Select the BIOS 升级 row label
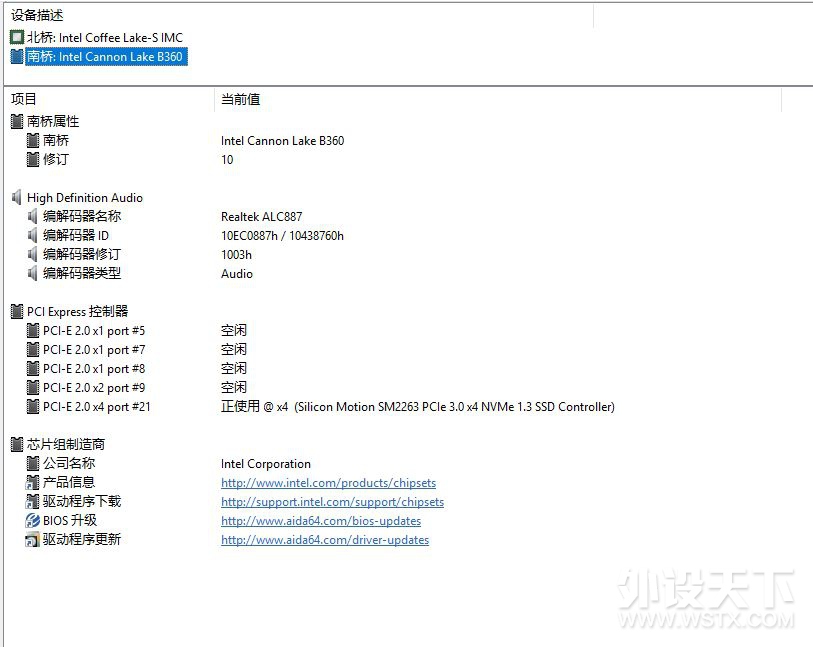This screenshot has width=813, height=647. click(x=70, y=521)
